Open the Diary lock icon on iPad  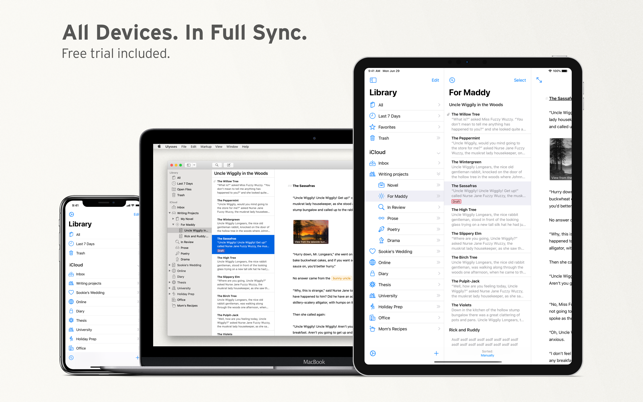(372, 274)
